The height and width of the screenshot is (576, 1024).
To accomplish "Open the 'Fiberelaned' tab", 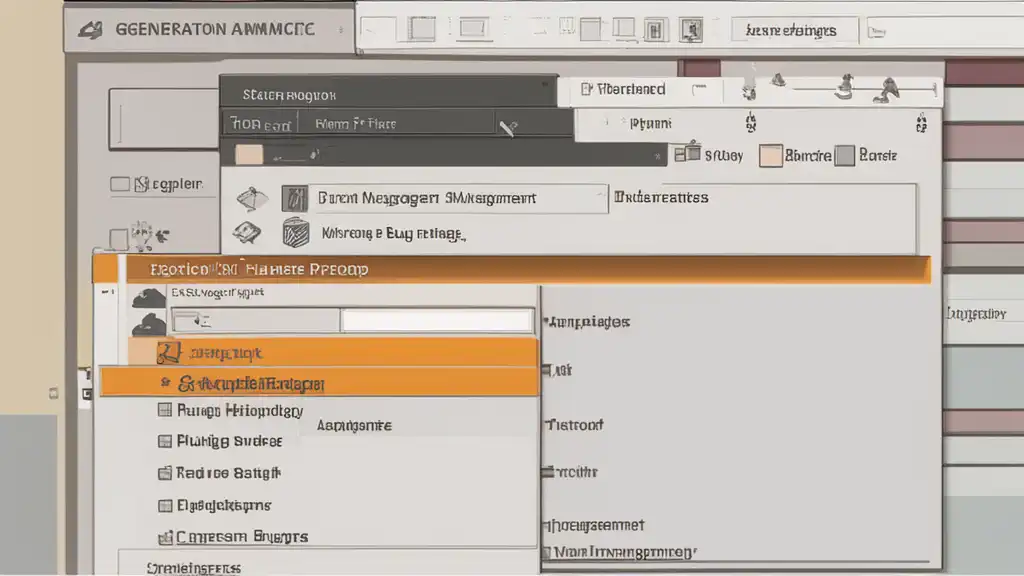I will click(x=624, y=89).
